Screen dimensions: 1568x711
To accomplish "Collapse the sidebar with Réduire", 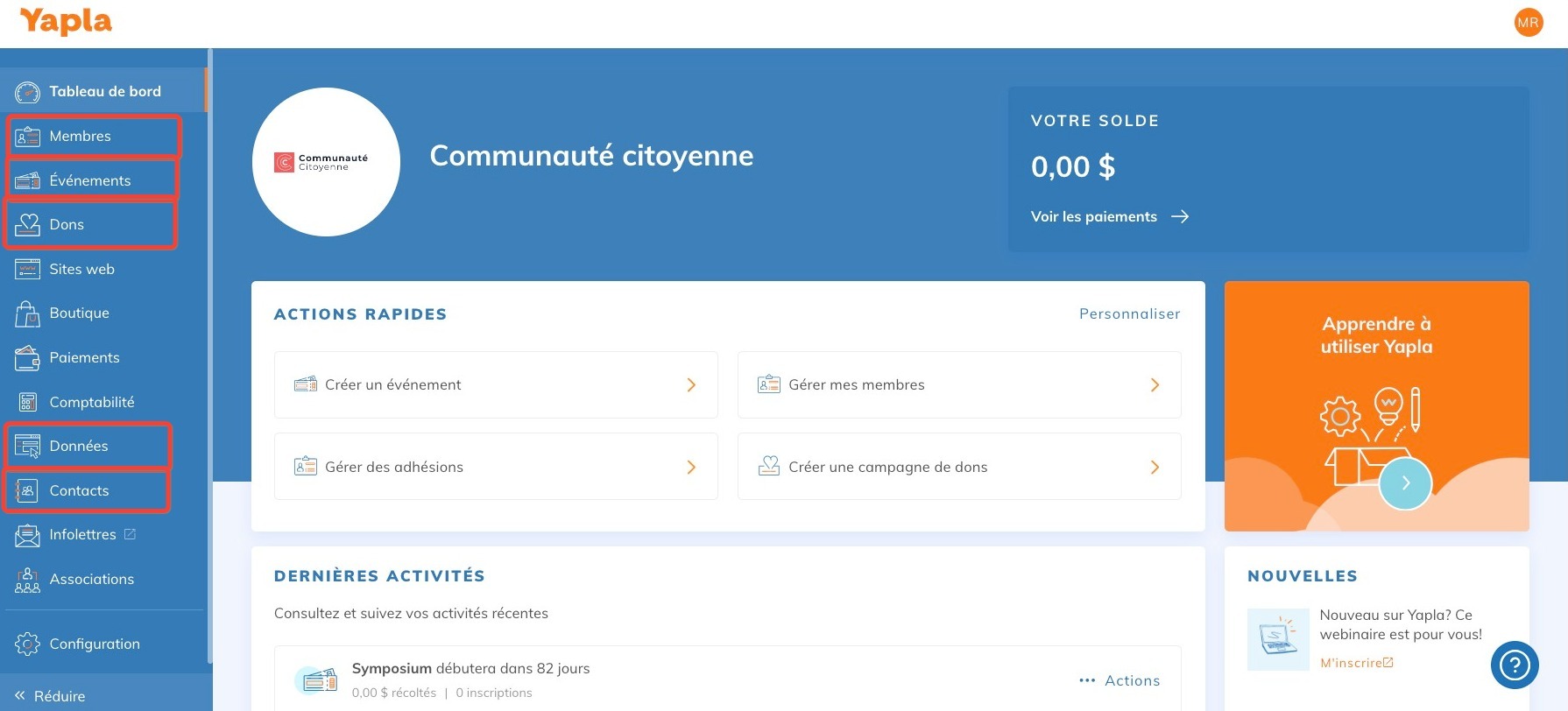I will click(x=51, y=696).
